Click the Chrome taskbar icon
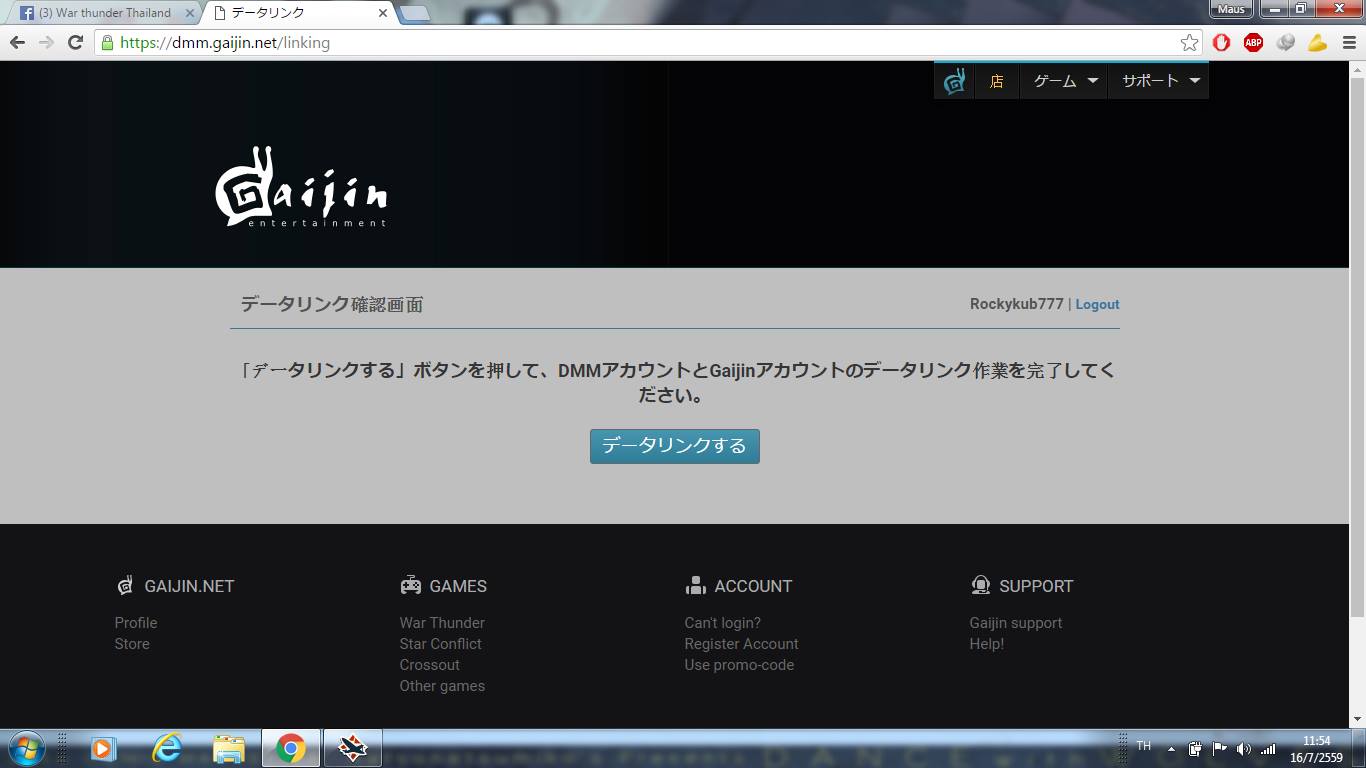 [x=291, y=748]
